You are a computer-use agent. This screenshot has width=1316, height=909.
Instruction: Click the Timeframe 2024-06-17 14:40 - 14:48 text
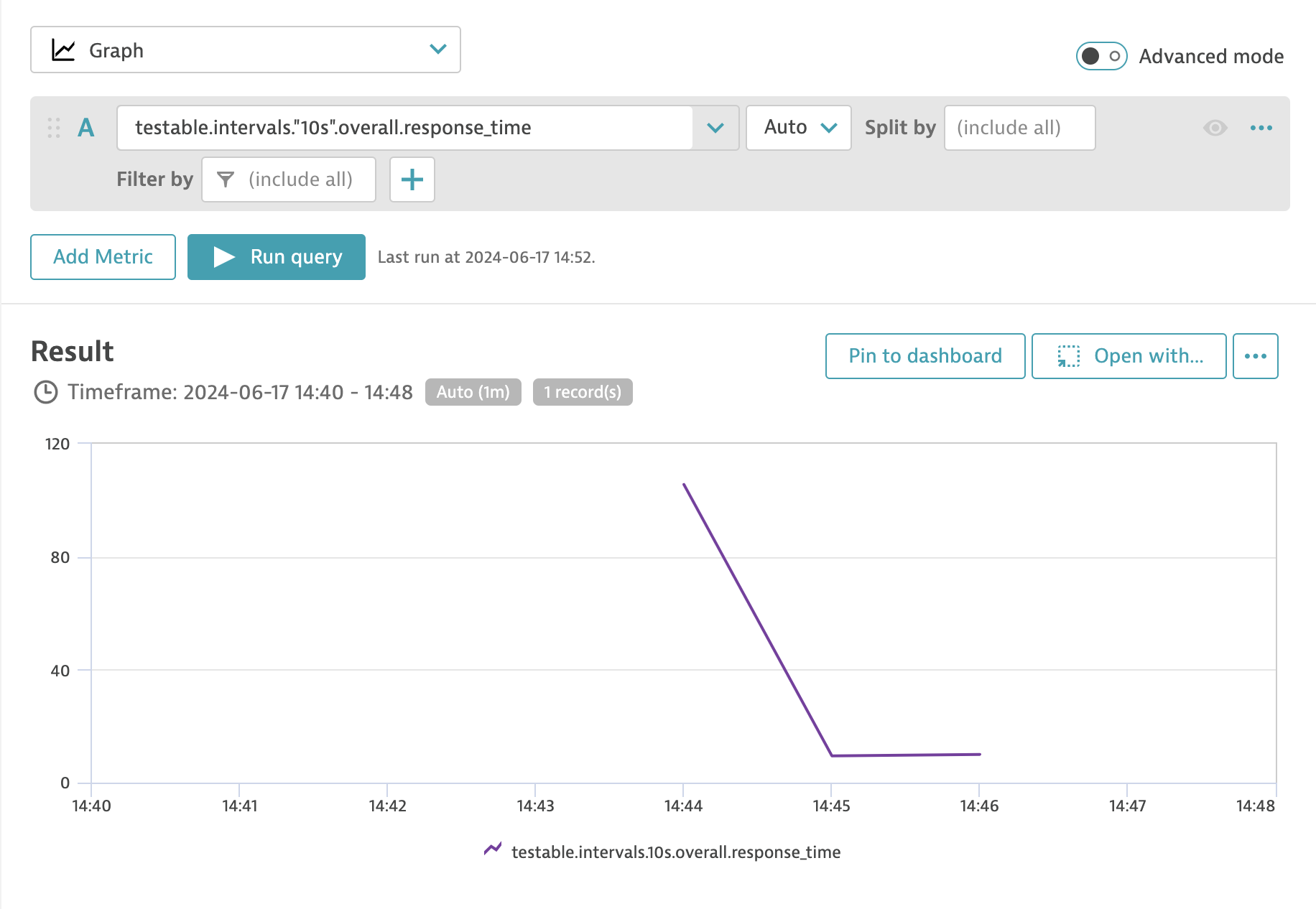240,392
